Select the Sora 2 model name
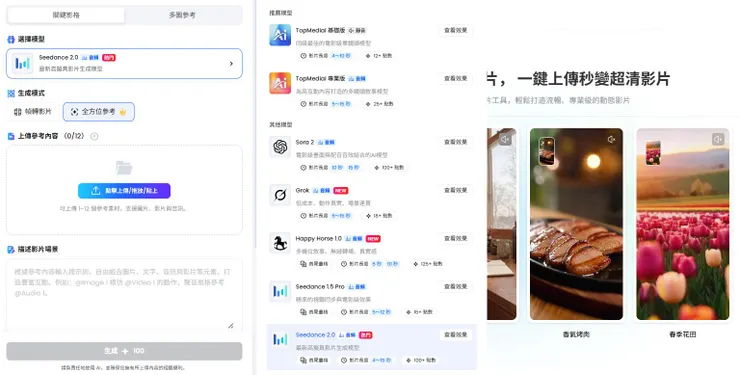Screen dimensions: 740x375 pos(304,142)
